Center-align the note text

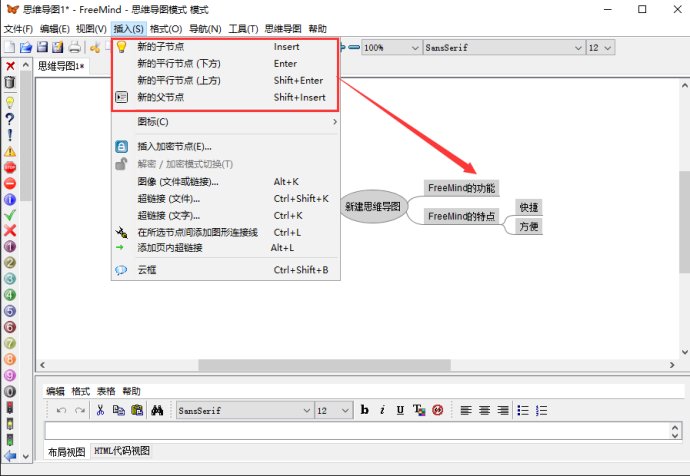(x=484, y=410)
